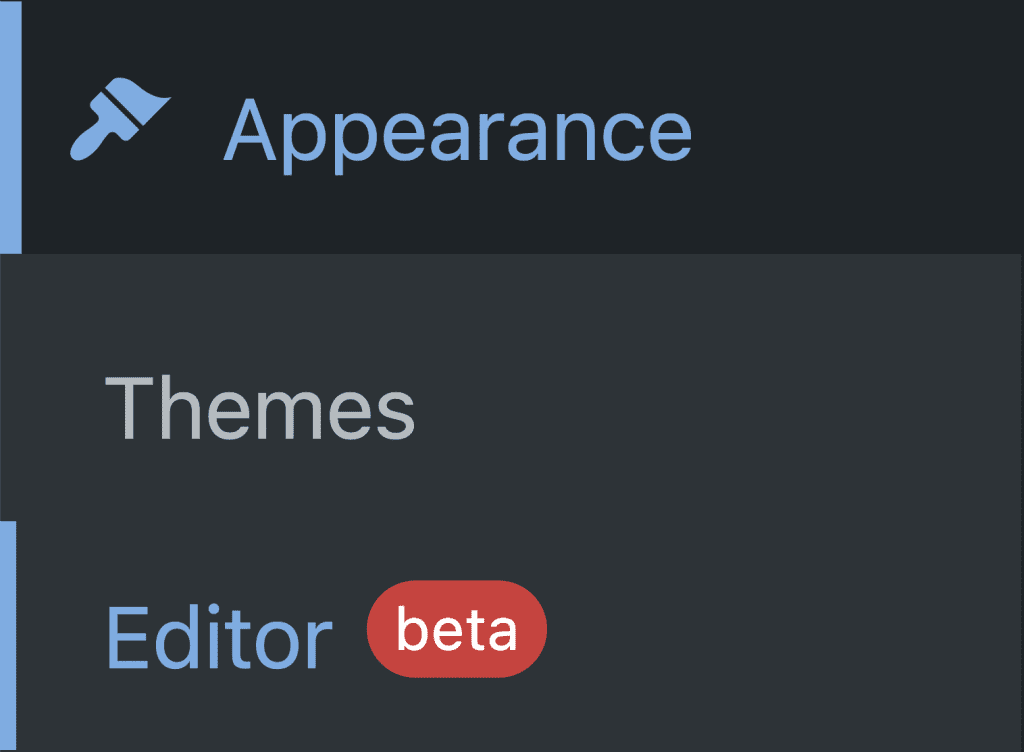
Task: Open the Themes submenu item
Action: 259,408
